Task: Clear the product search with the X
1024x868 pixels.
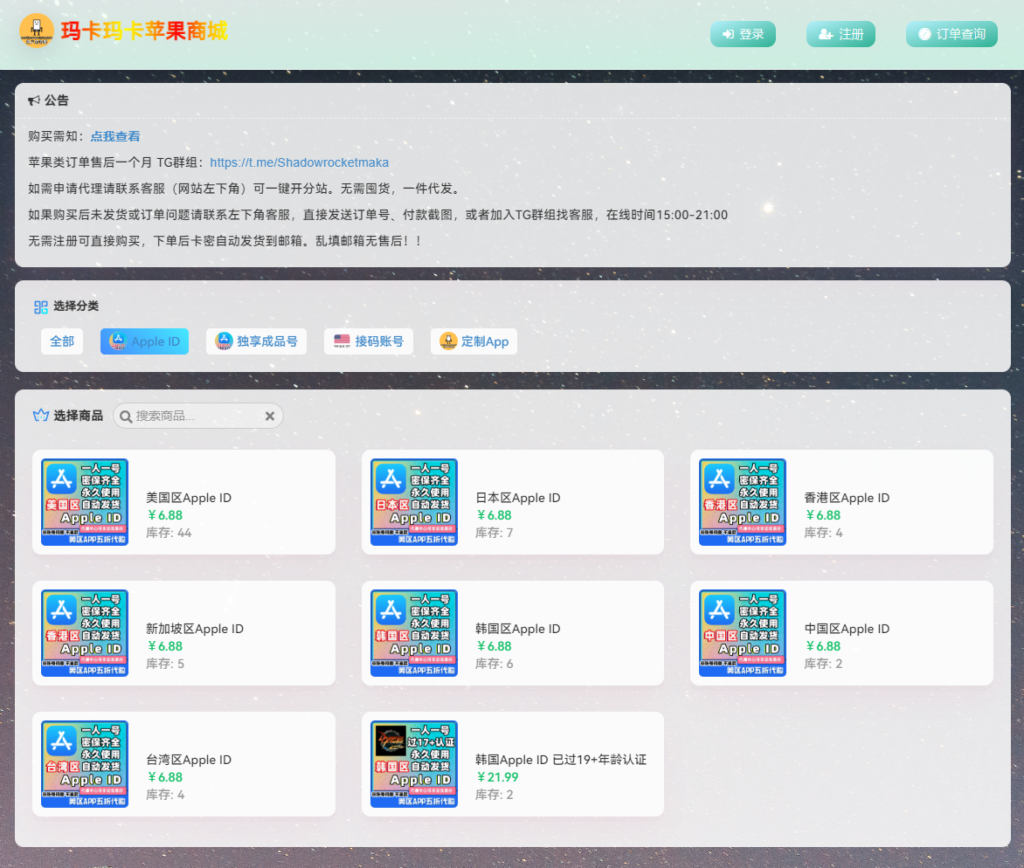Action: (270, 416)
